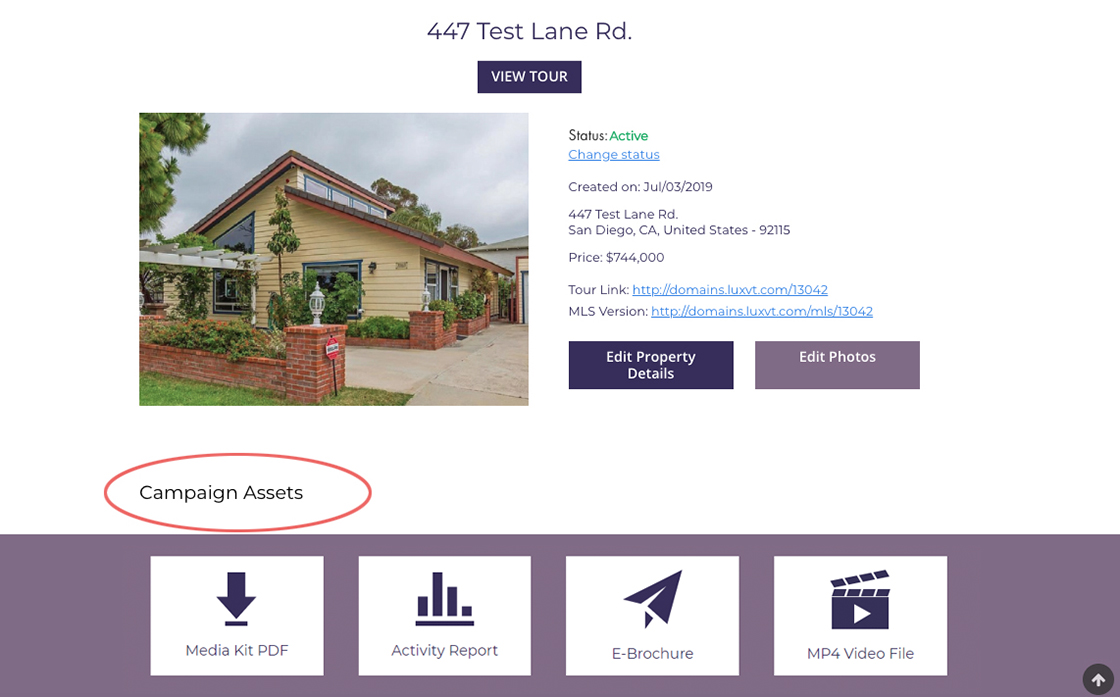The width and height of the screenshot is (1120, 697).
Task: Select the MP4 Video File clapperboard icon
Action: tap(860, 599)
